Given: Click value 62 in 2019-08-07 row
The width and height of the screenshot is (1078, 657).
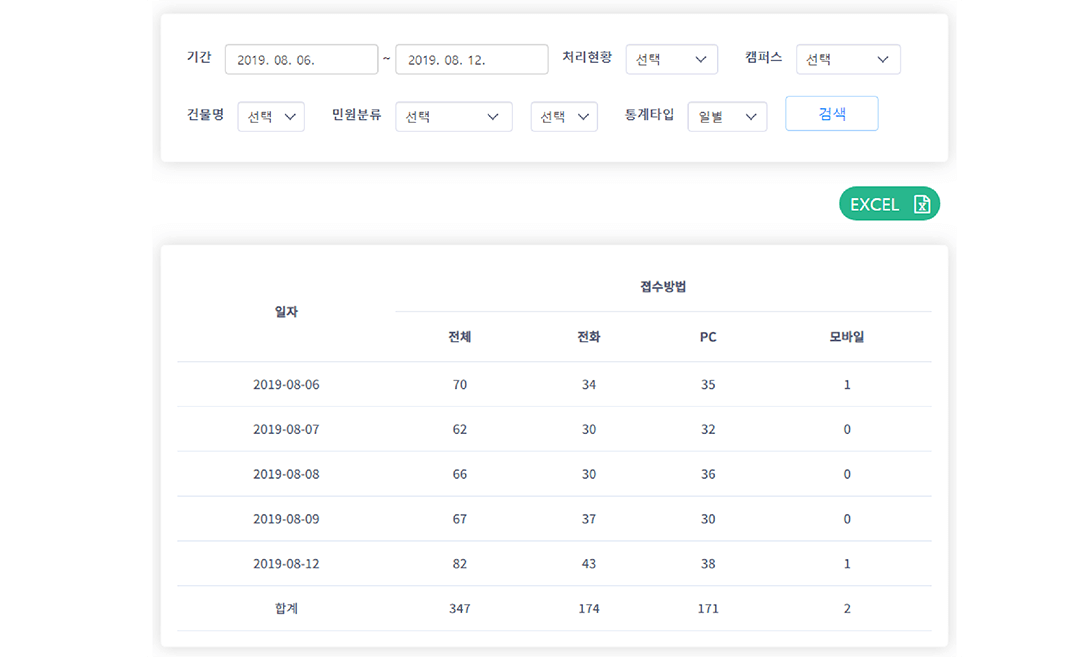Looking at the screenshot, I should 460,430.
